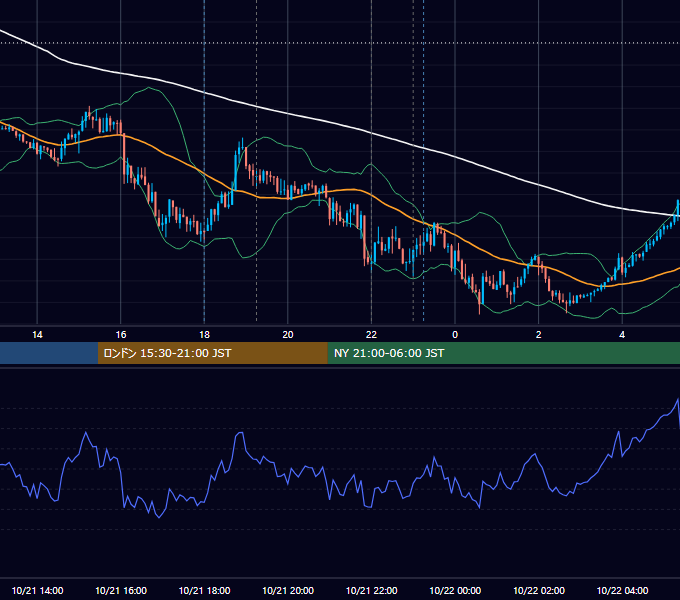Click the 22 hour label on price chart axis

371,335
